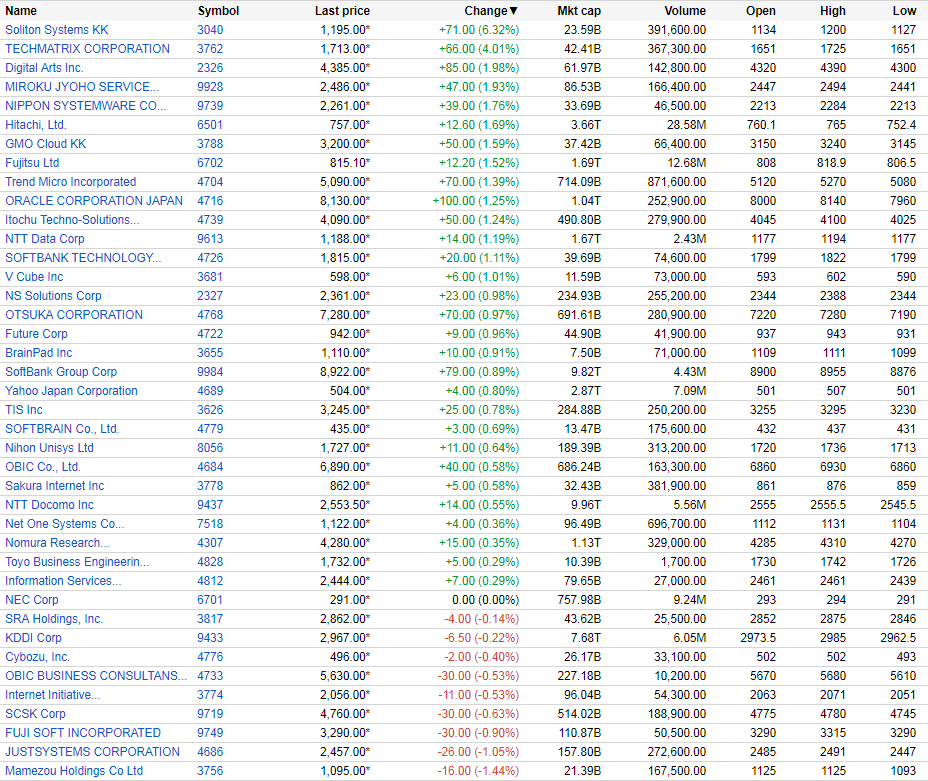Click the Low column header

(904, 11)
